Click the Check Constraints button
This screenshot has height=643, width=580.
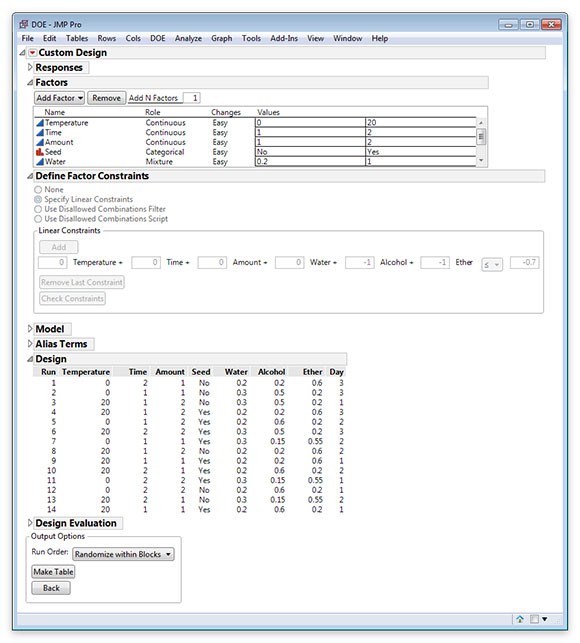pyautogui.click(x=73, y=299)
